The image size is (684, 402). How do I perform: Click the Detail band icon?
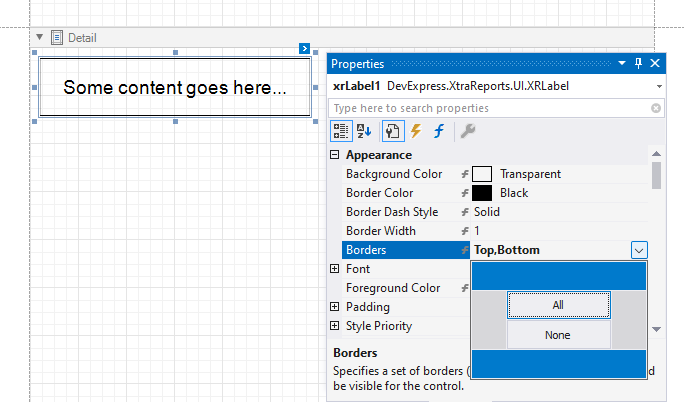(57, 38)
